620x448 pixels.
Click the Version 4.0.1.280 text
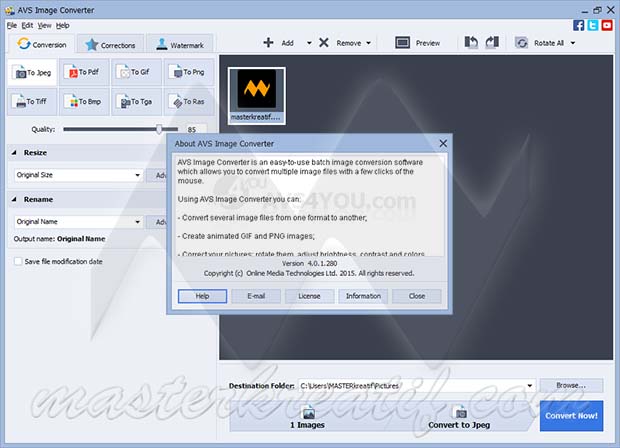coord(310,263)
